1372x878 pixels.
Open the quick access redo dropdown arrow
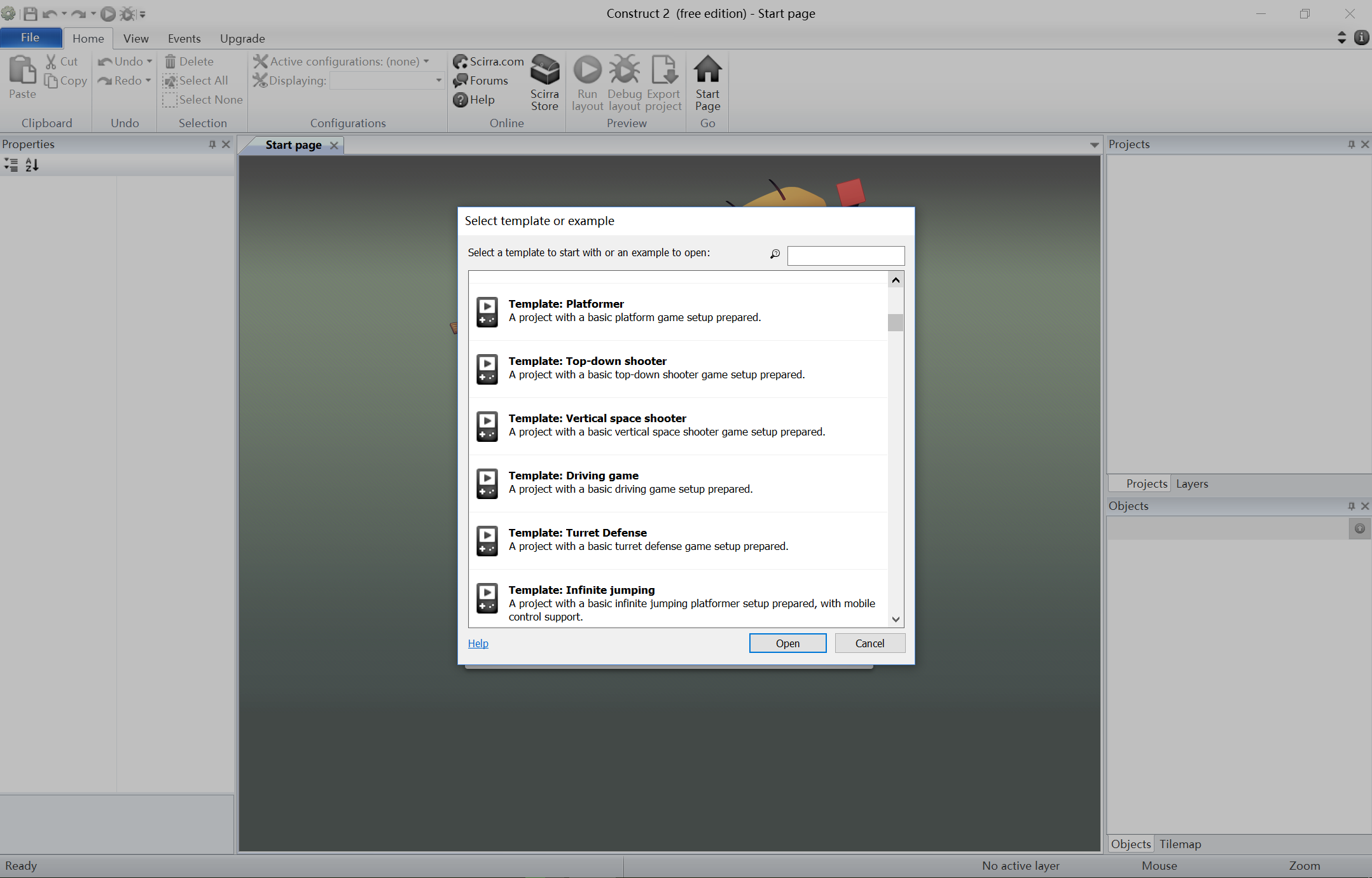coord(94,13)
